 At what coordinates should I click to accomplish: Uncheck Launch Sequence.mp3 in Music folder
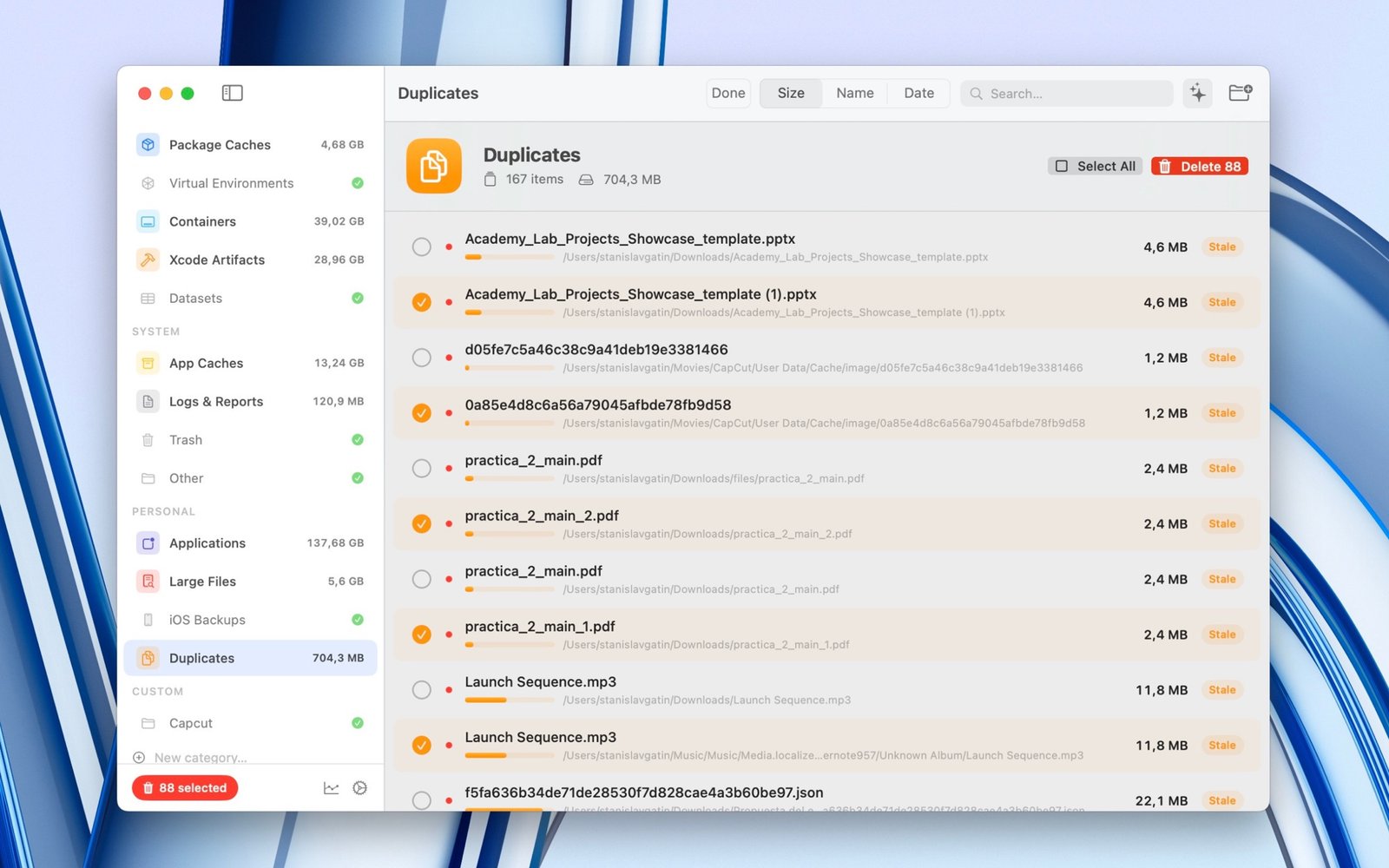coord(422,745)
